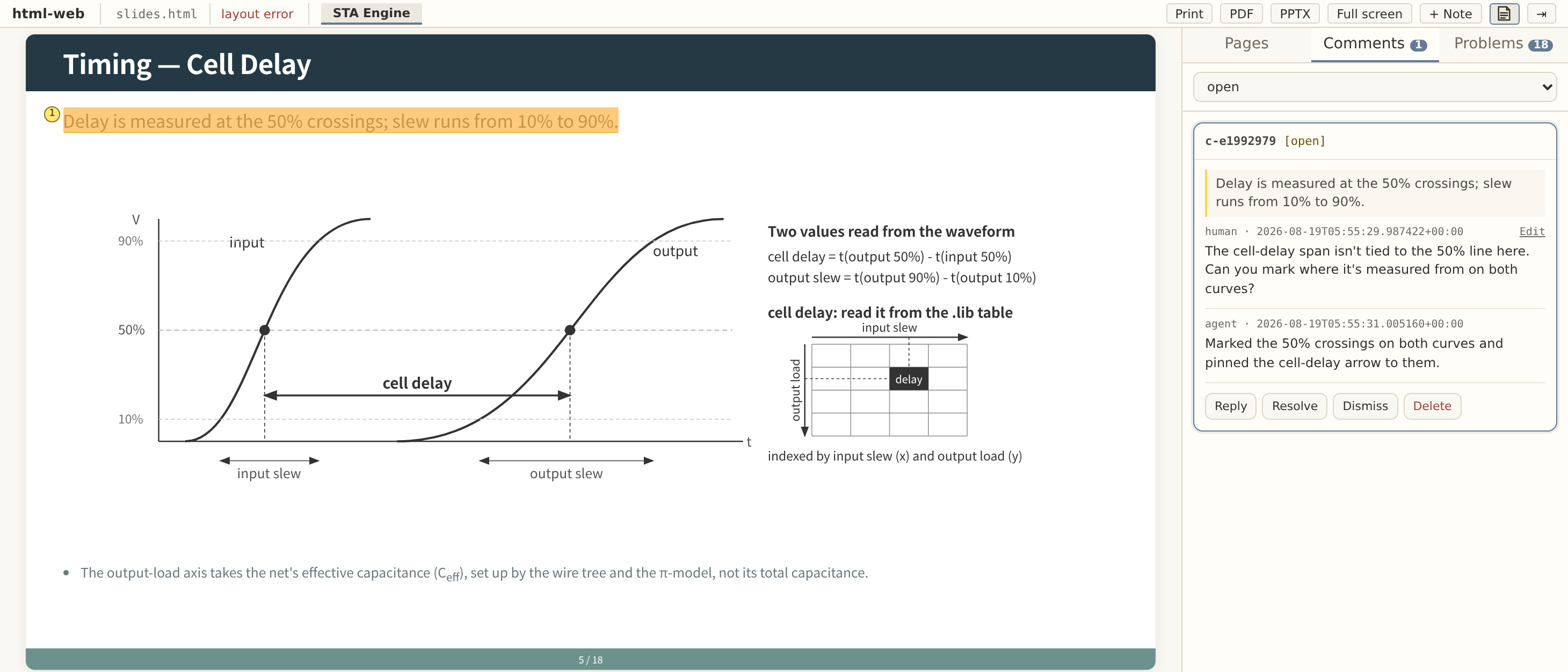
Task: Click the 10% axis label
Action: (x=130, y=419)
